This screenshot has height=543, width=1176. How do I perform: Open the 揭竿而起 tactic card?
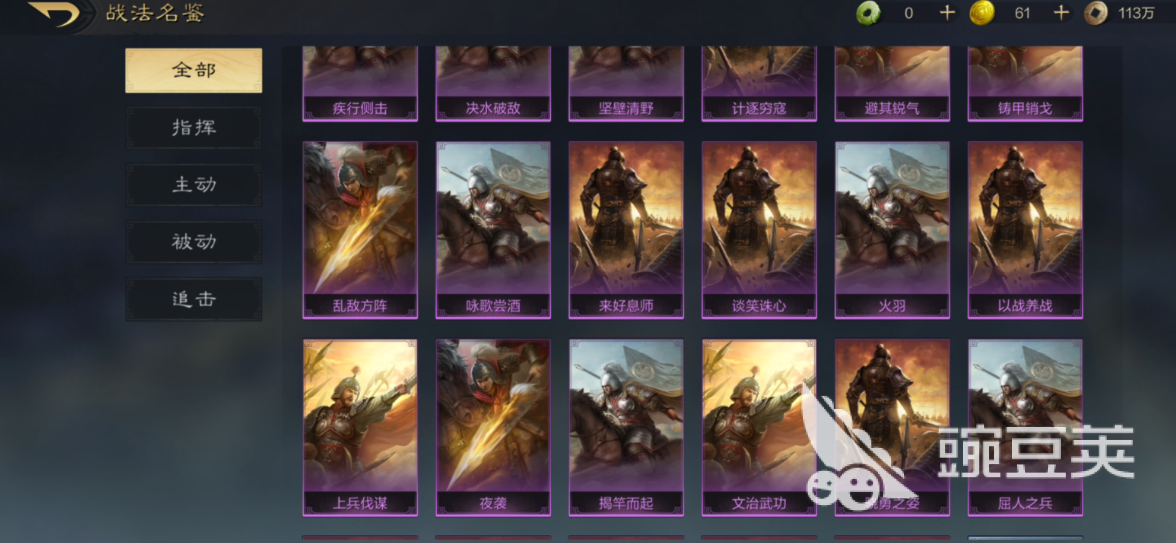click(x=626, y=428)
